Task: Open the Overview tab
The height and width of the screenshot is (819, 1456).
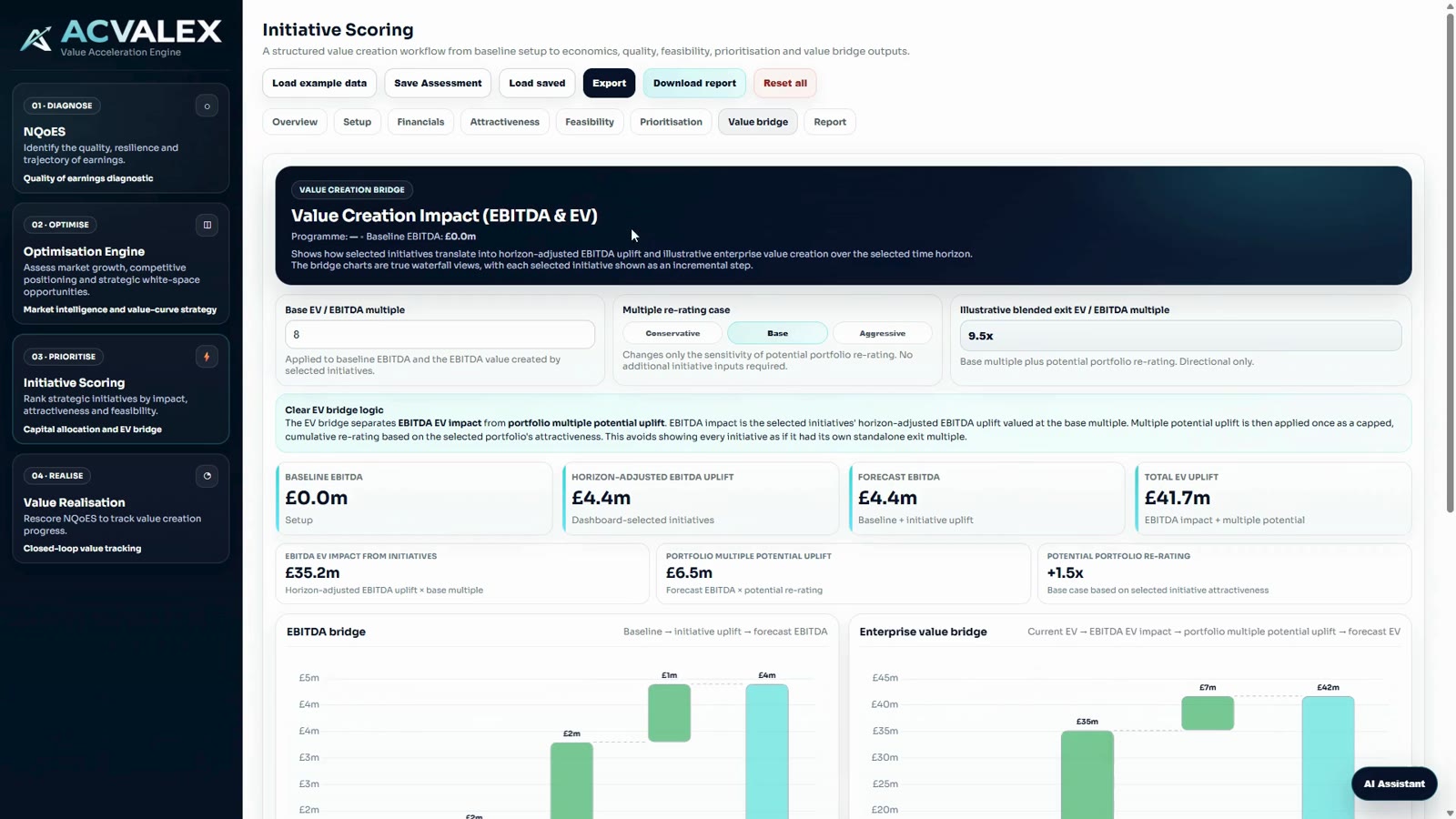Action: (x=295, y=122)
